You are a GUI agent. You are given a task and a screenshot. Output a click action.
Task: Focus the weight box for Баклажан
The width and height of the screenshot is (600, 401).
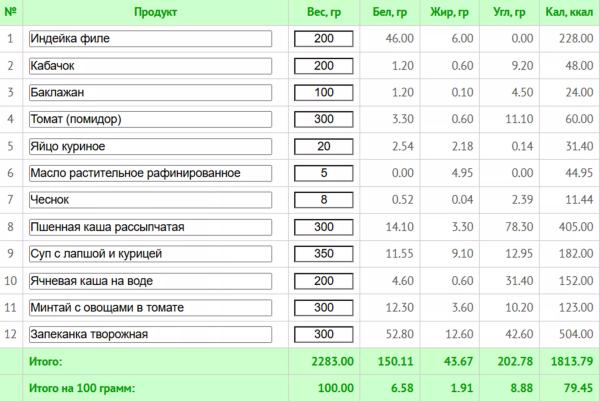(324, 93)
